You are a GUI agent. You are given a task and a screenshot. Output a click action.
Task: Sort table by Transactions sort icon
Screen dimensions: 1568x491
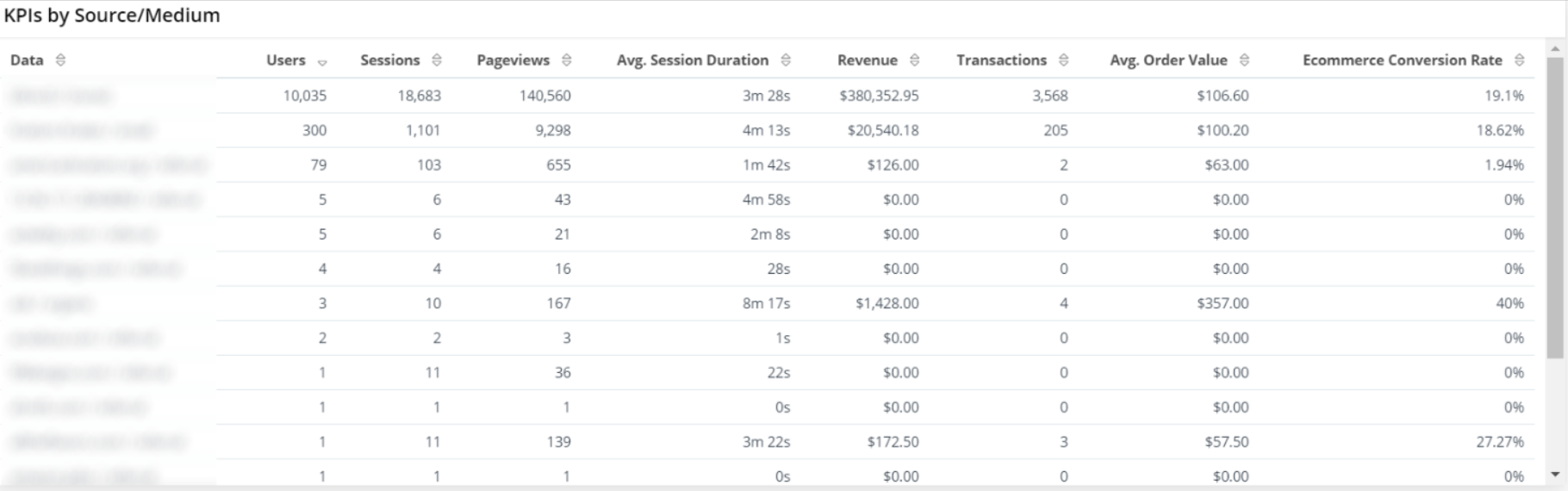pyautogui.click(x=1063, y=60)
